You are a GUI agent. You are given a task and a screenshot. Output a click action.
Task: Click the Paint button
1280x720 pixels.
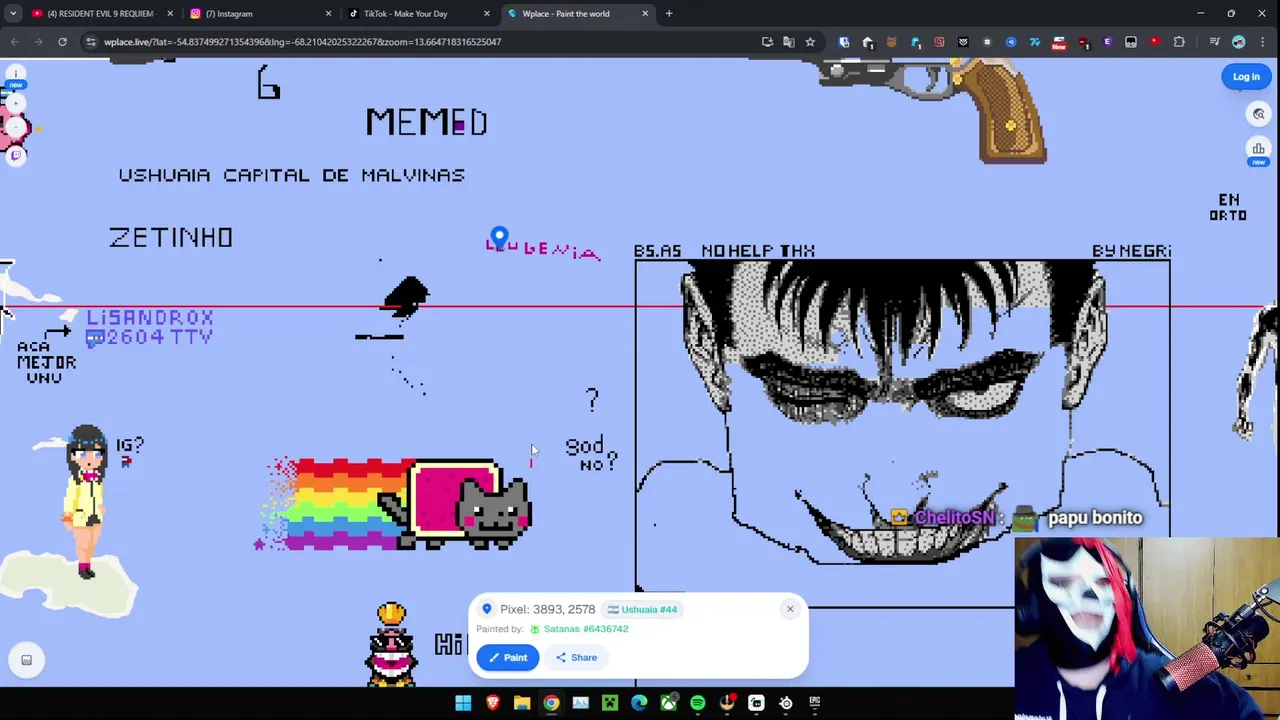(x=507, y=657)
